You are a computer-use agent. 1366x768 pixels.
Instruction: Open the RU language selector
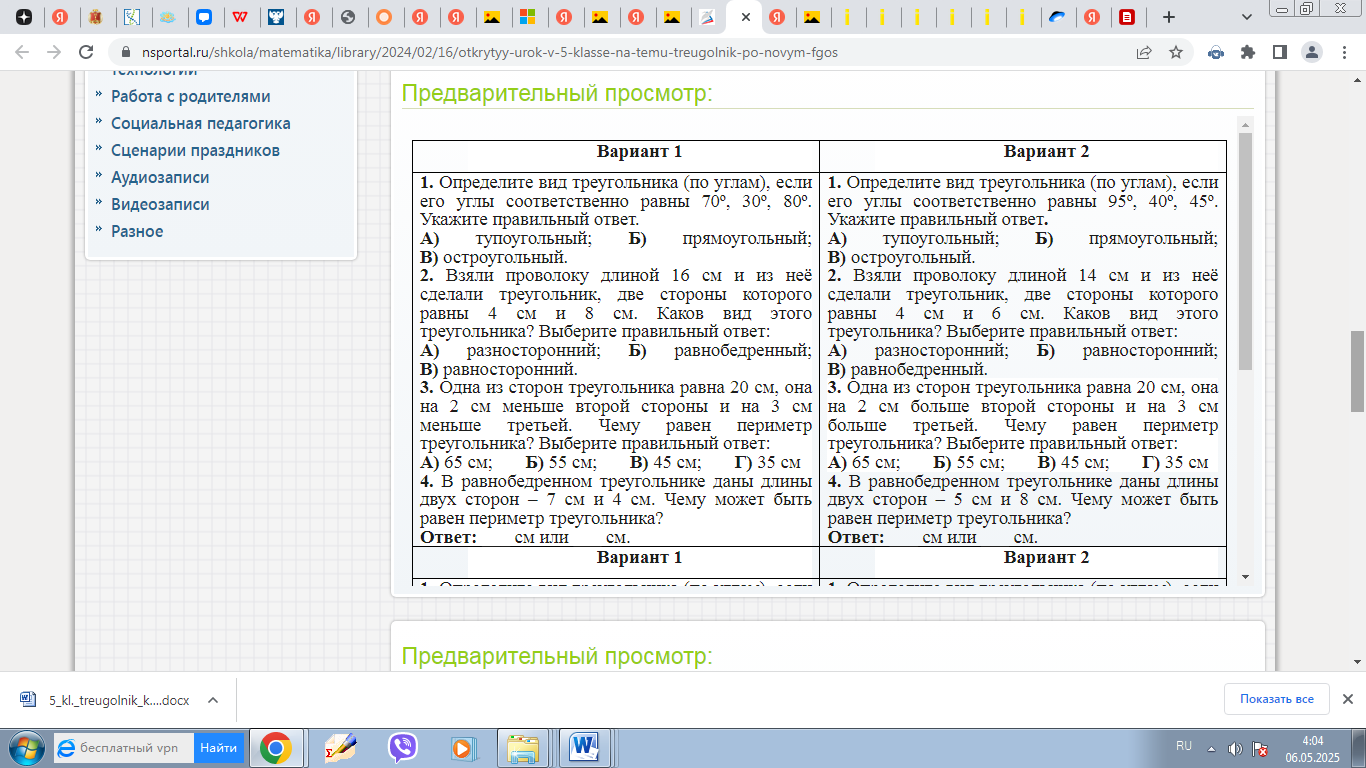click(1184, 746)
